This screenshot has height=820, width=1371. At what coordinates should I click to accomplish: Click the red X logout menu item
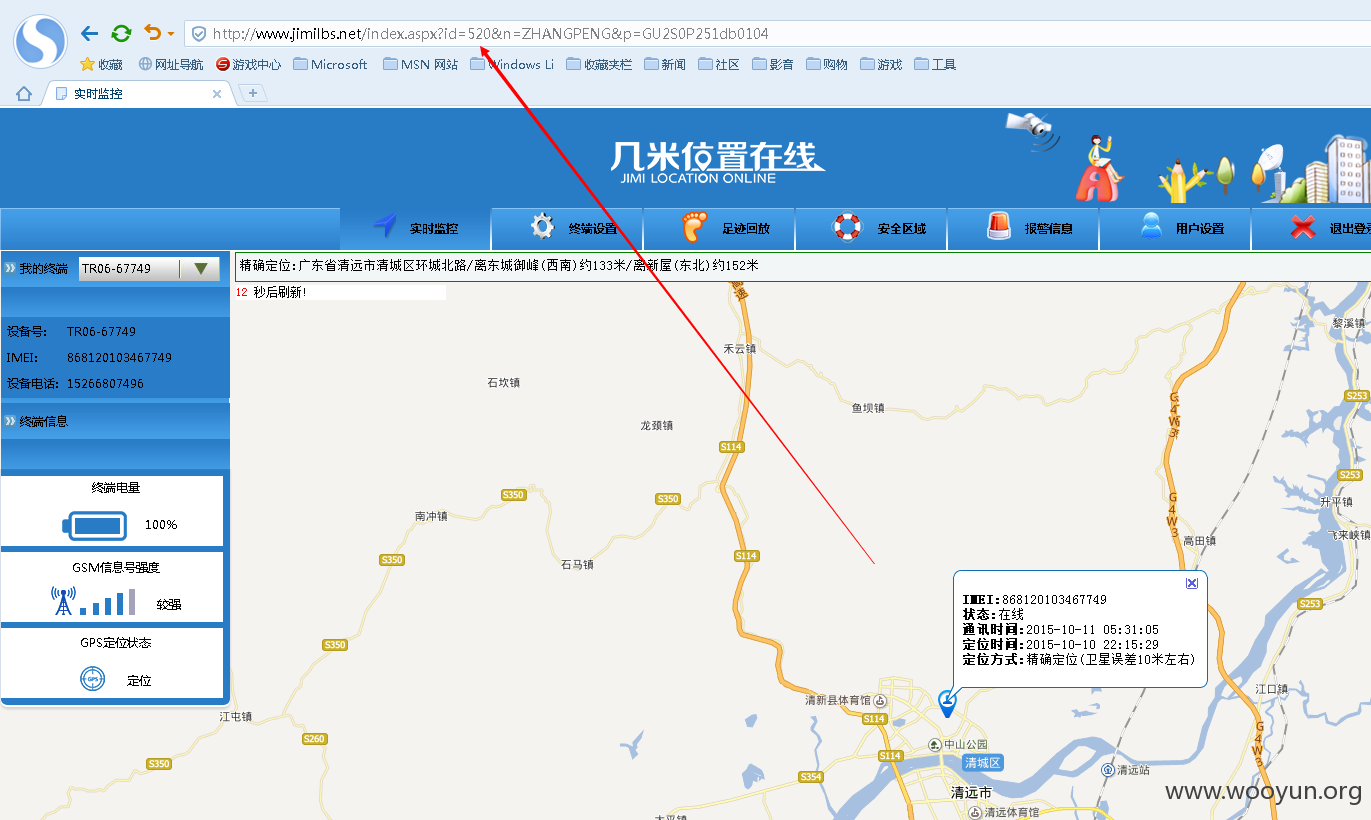[x=1312, y=229]
